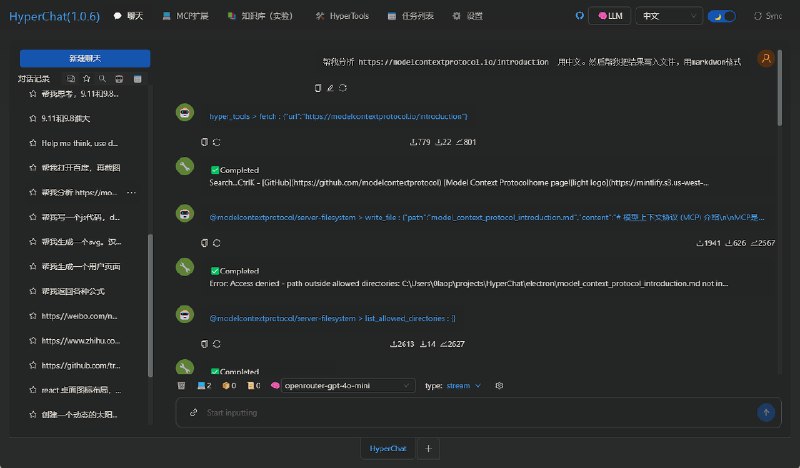Click the Sync refresh icon
800x468 pixels.
[758, 16]
